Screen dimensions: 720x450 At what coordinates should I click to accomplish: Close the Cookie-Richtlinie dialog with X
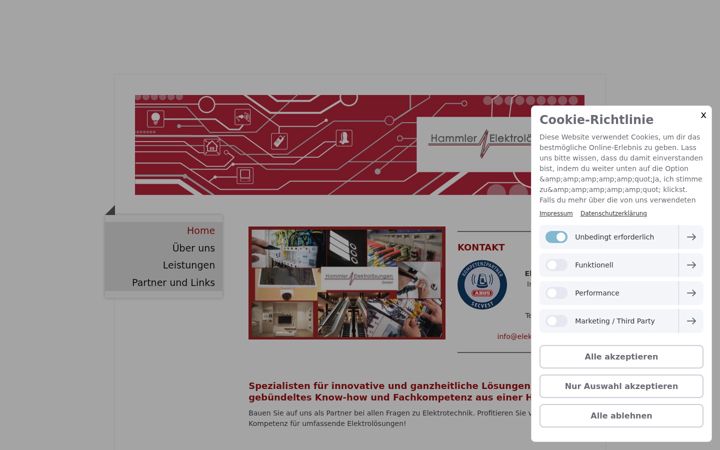tap(703, 115)
